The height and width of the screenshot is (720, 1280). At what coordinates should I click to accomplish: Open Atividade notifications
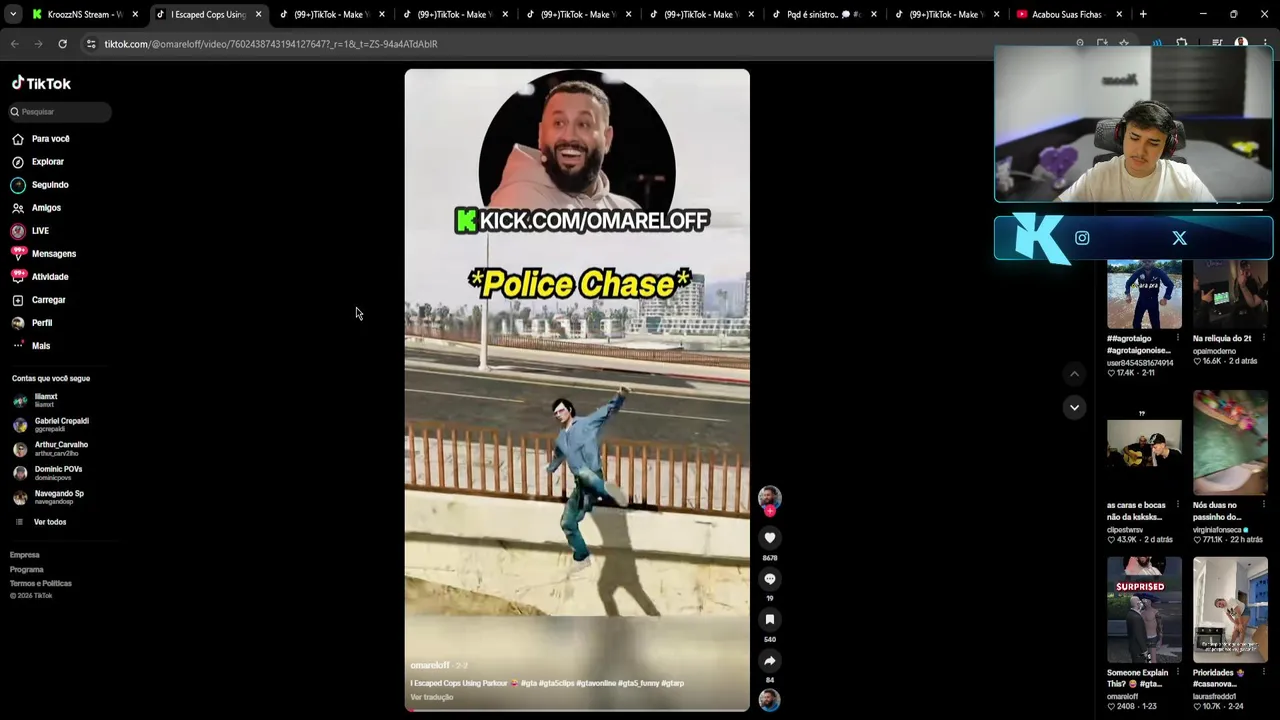tap(40, 277)
